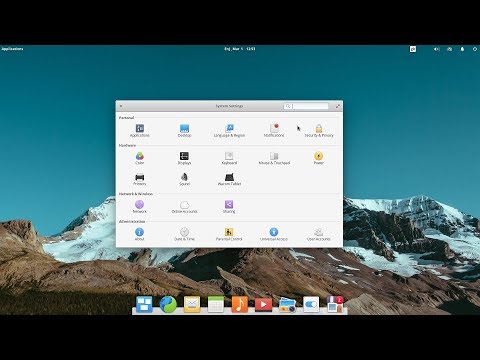Open the Parental Control settings
Viewport: 480px width, 360px height.
point(229,234)
